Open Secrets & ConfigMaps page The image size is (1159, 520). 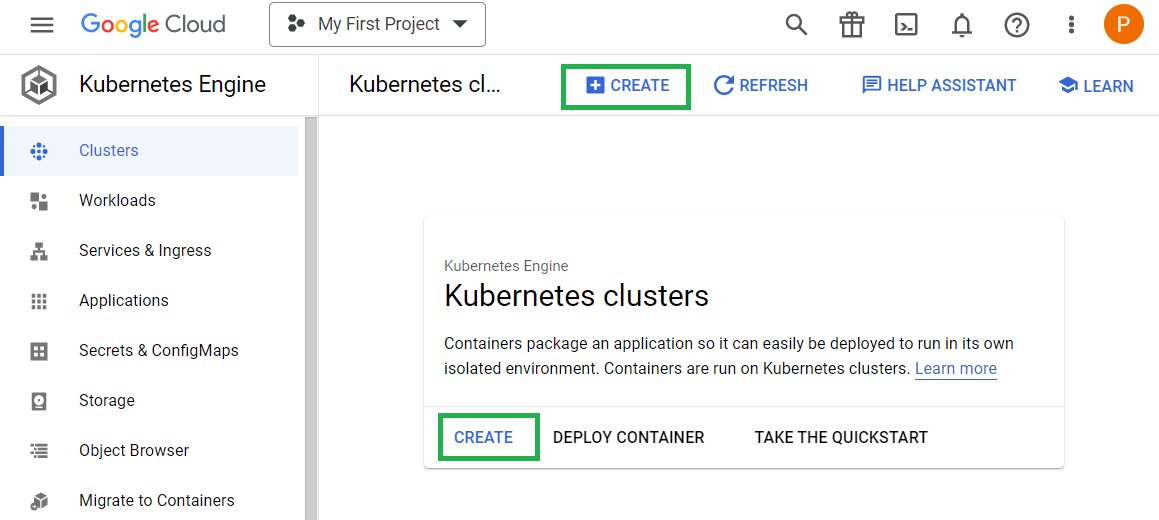(x=151, y=351)
